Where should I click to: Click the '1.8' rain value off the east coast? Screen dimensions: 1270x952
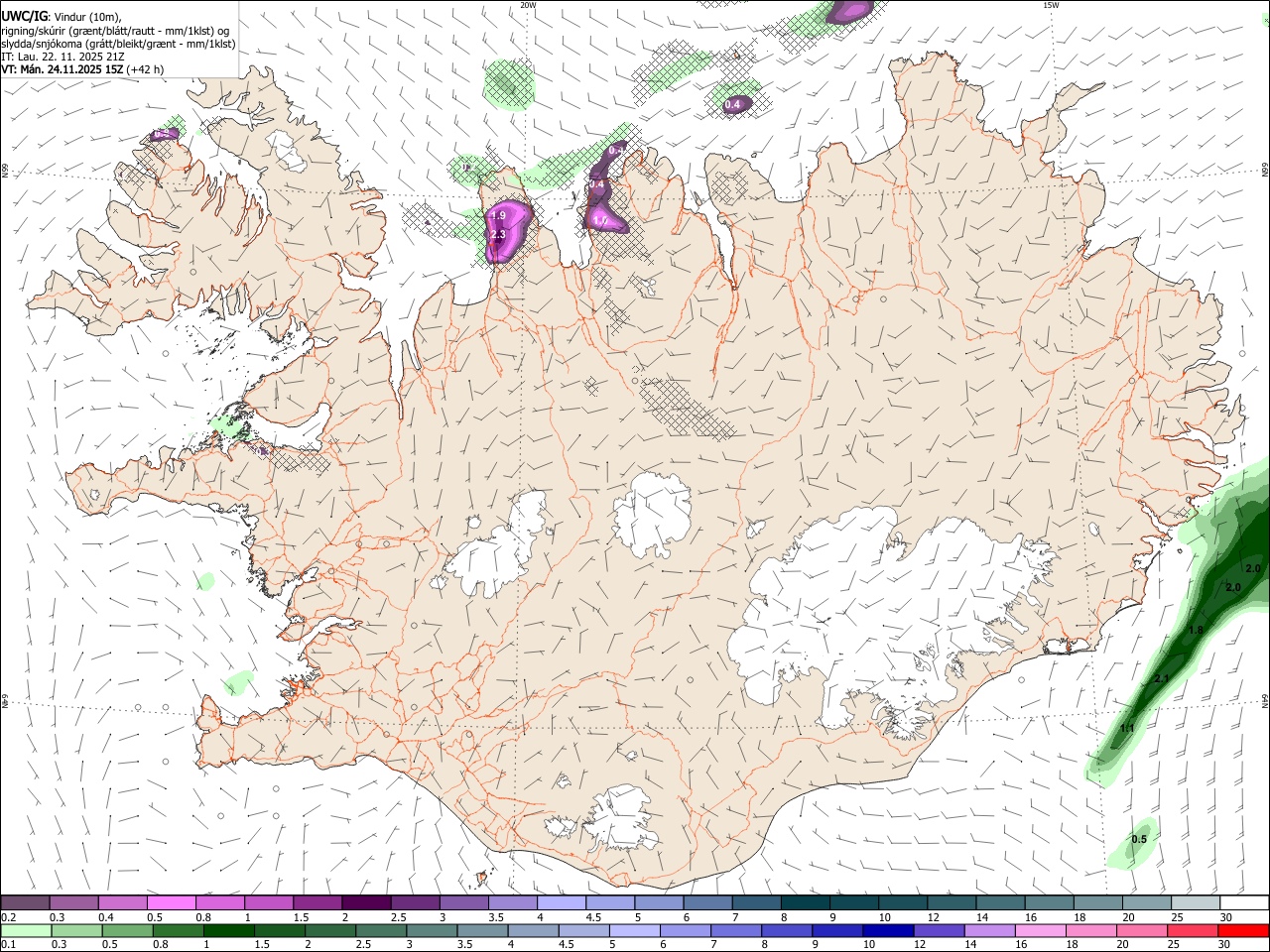[1196, 631]
